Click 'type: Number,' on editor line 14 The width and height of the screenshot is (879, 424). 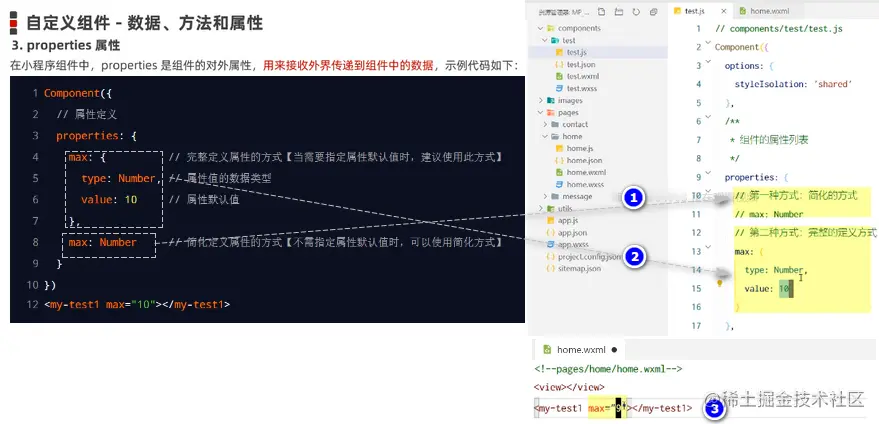click(776, 270)
